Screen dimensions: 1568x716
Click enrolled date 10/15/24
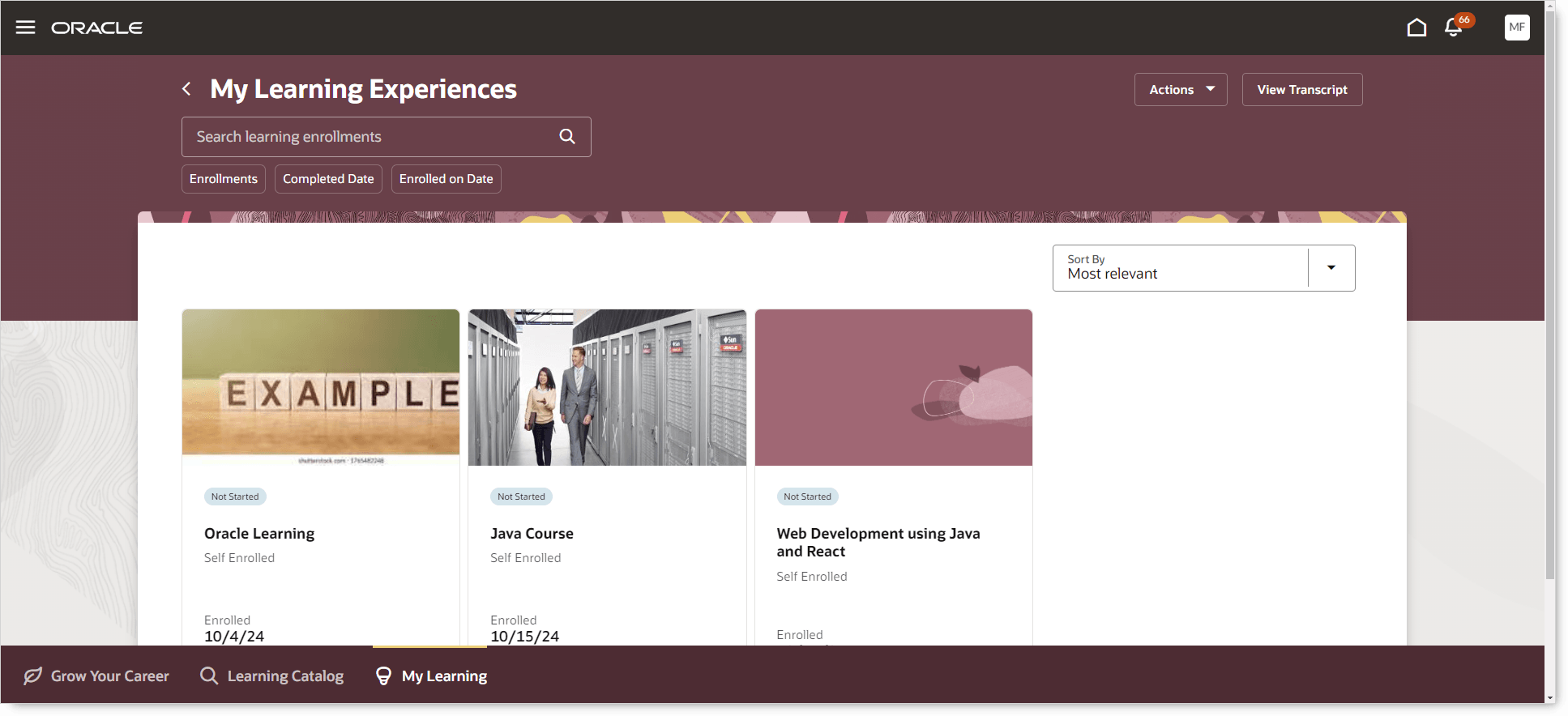(524, 637)
